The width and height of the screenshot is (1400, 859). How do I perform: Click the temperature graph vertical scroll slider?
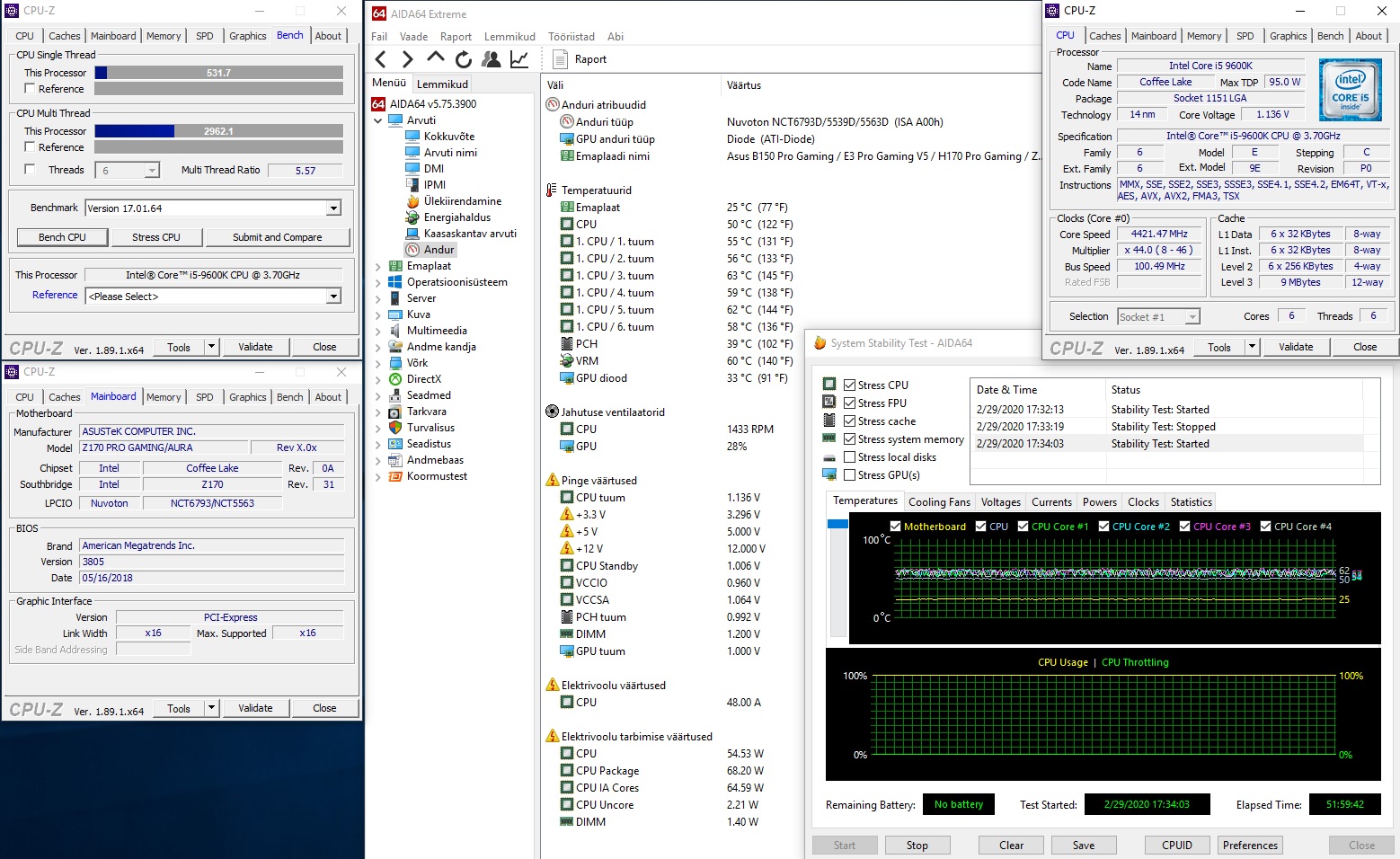click(837, 523)
